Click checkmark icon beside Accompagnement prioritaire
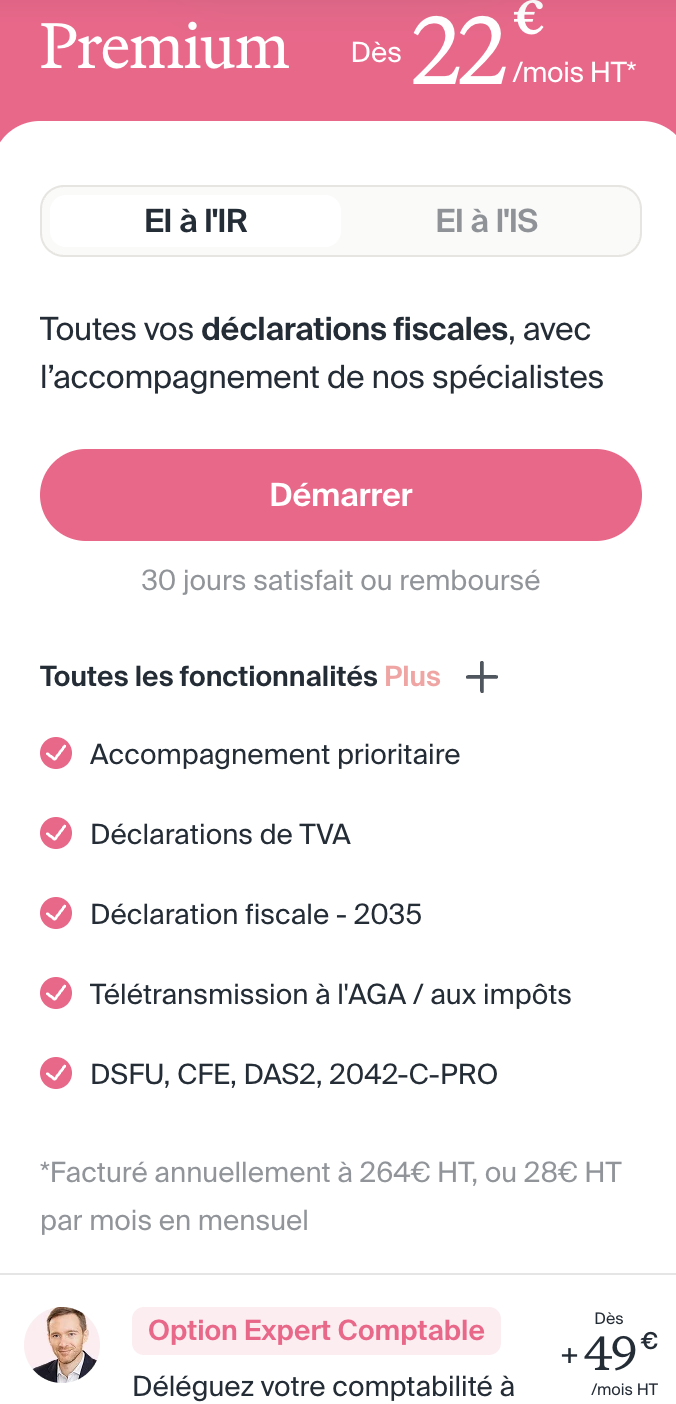676x1404 pixels. click(56, 754)
